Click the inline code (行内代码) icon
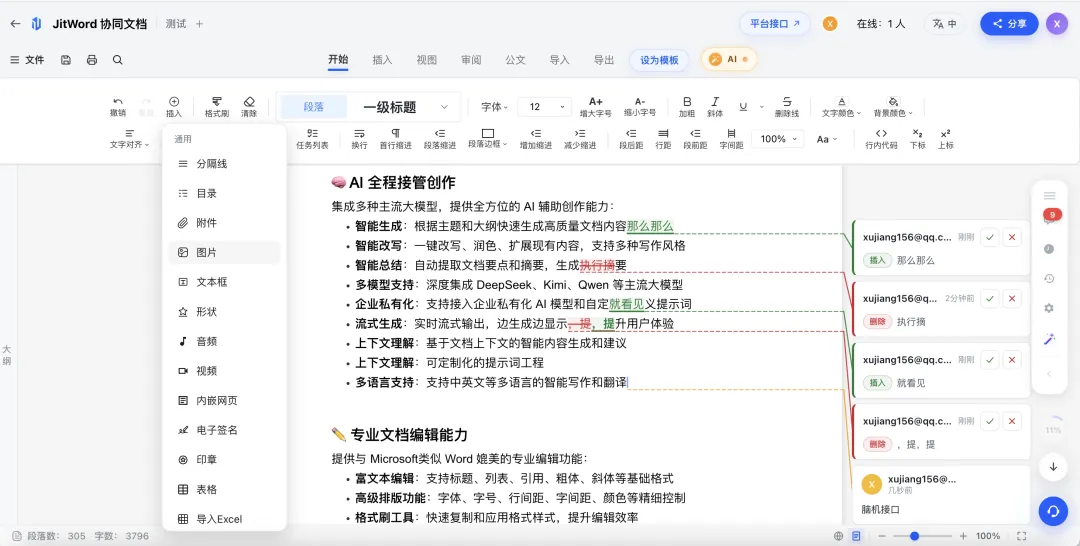The height and width of the screenshot is (546, 1080). 881,134
